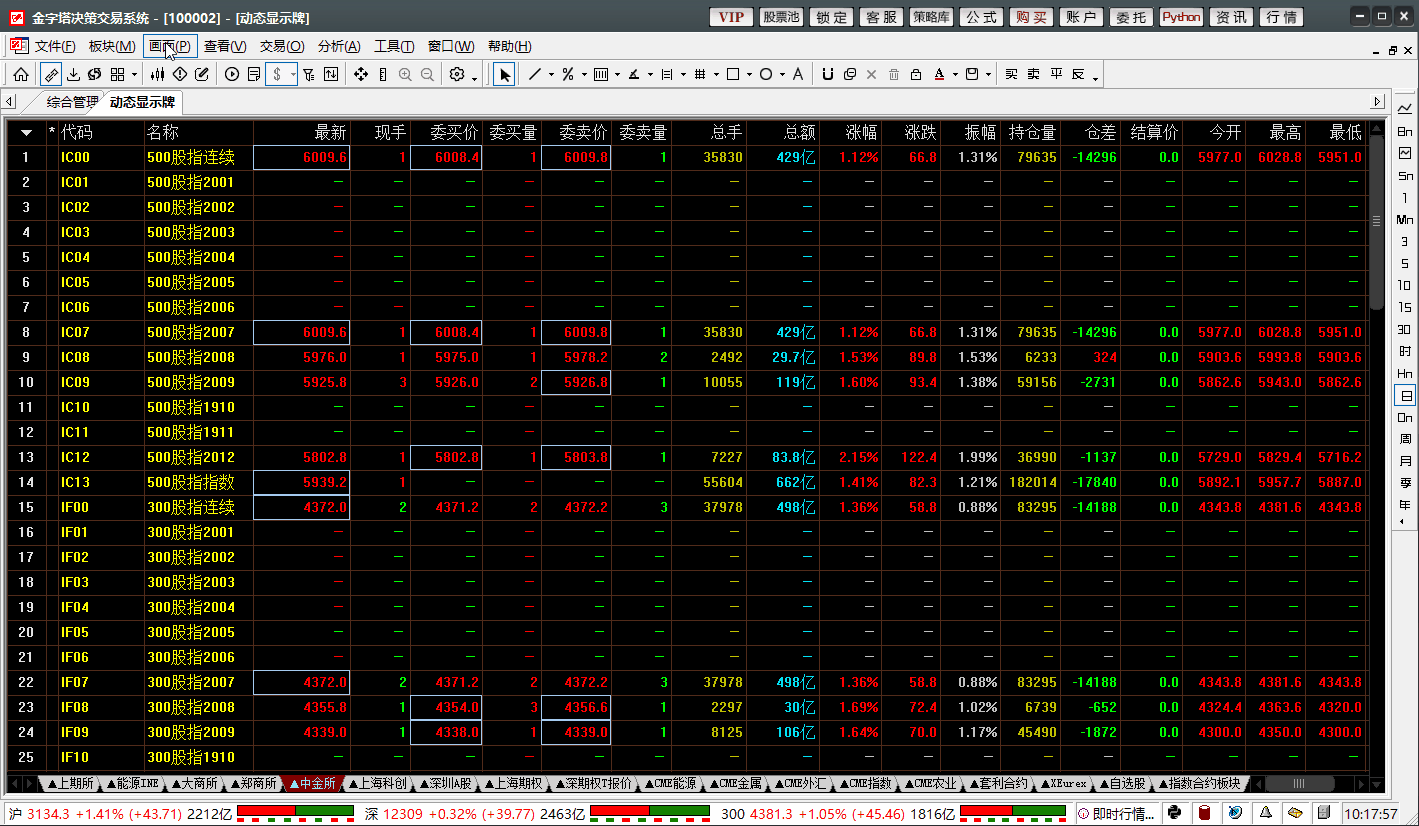The width and height of the screenshot is (1419, 826).
Task: Click the up-down sort arrows icon
Action: pyautogui.click(x=331, y=74)
